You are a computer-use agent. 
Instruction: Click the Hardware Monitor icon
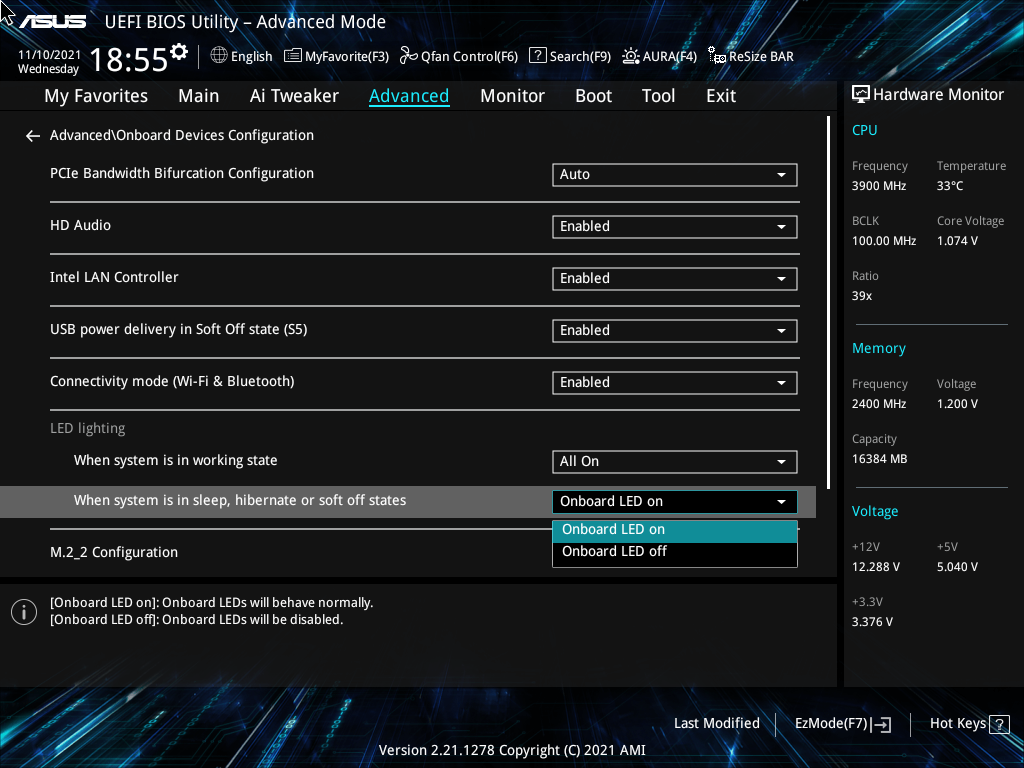(x=861, y=95)
